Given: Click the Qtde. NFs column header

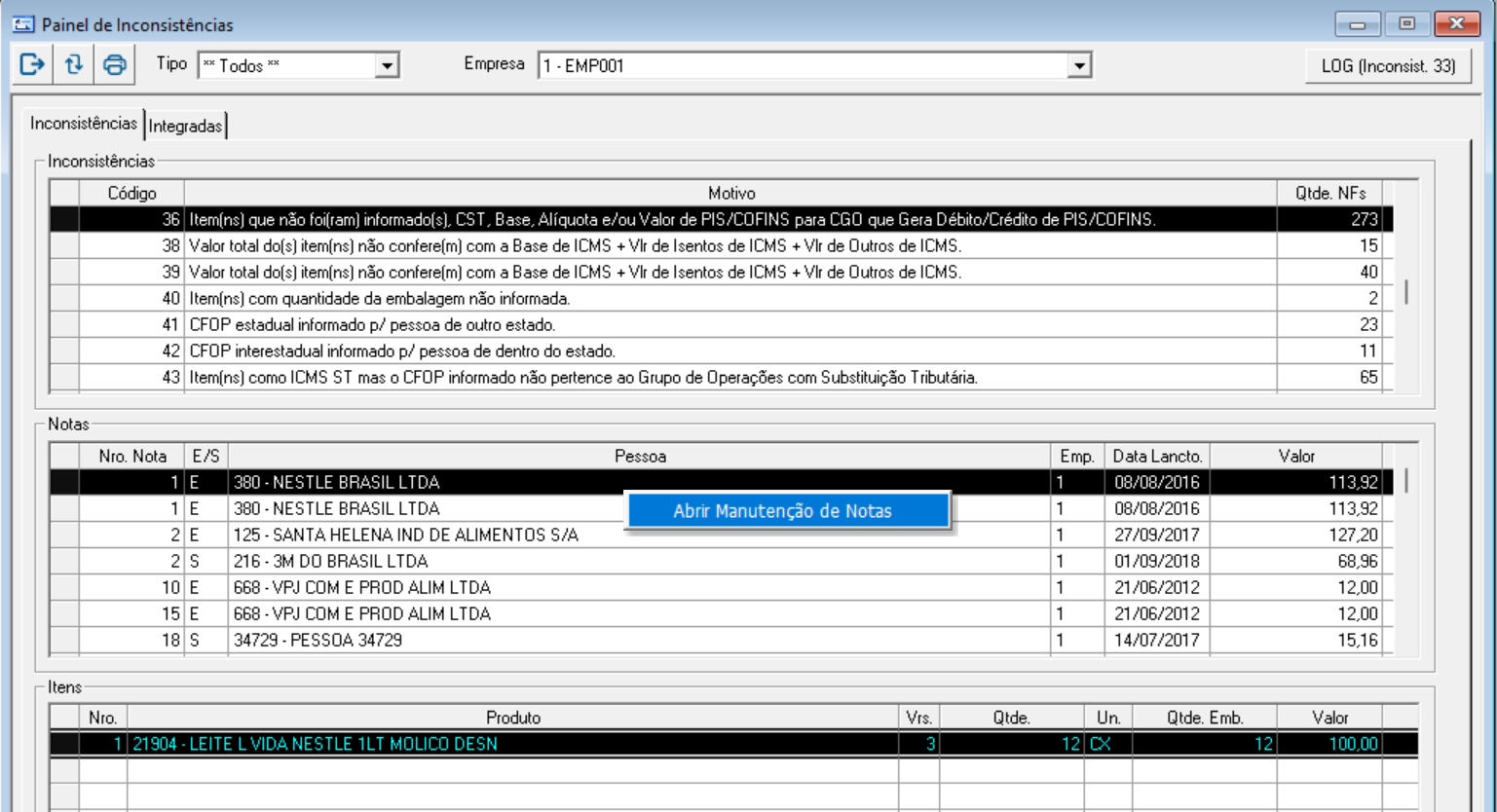Looking at the screenshot, I should (x=1329, y=193).
